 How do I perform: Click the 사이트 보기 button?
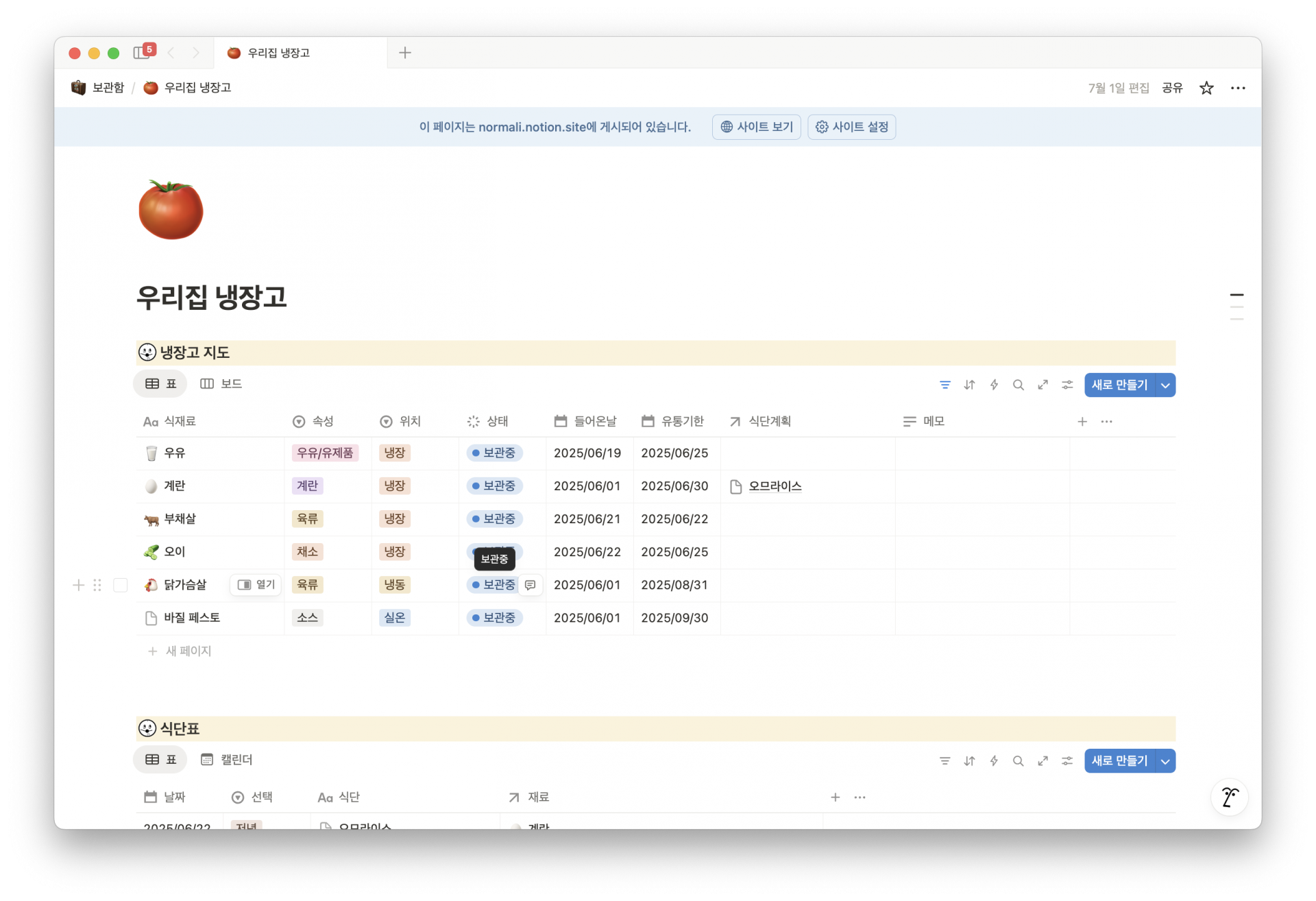click(756, 127)
